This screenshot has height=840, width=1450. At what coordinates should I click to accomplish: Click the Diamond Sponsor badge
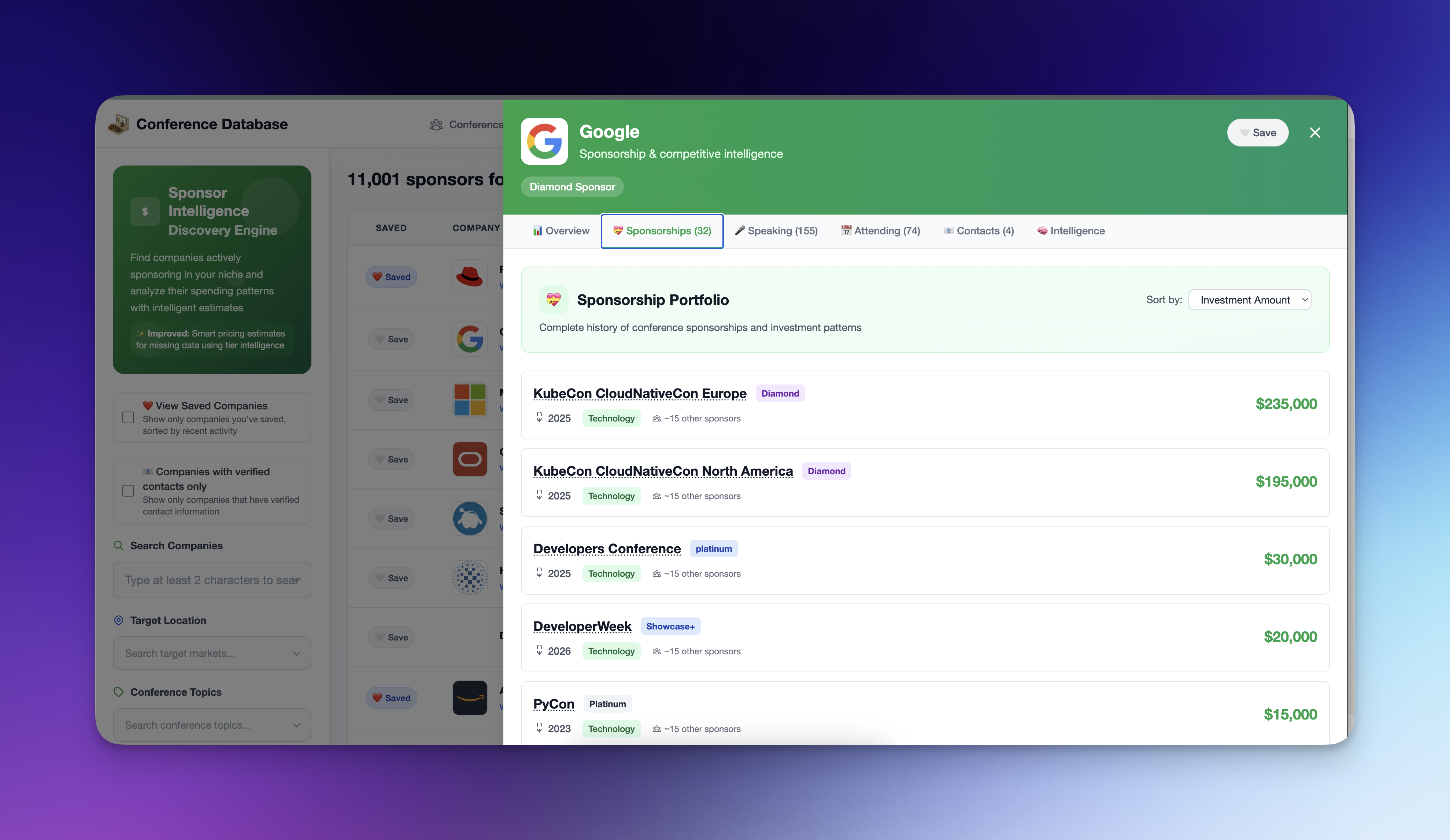pos(572,187)
